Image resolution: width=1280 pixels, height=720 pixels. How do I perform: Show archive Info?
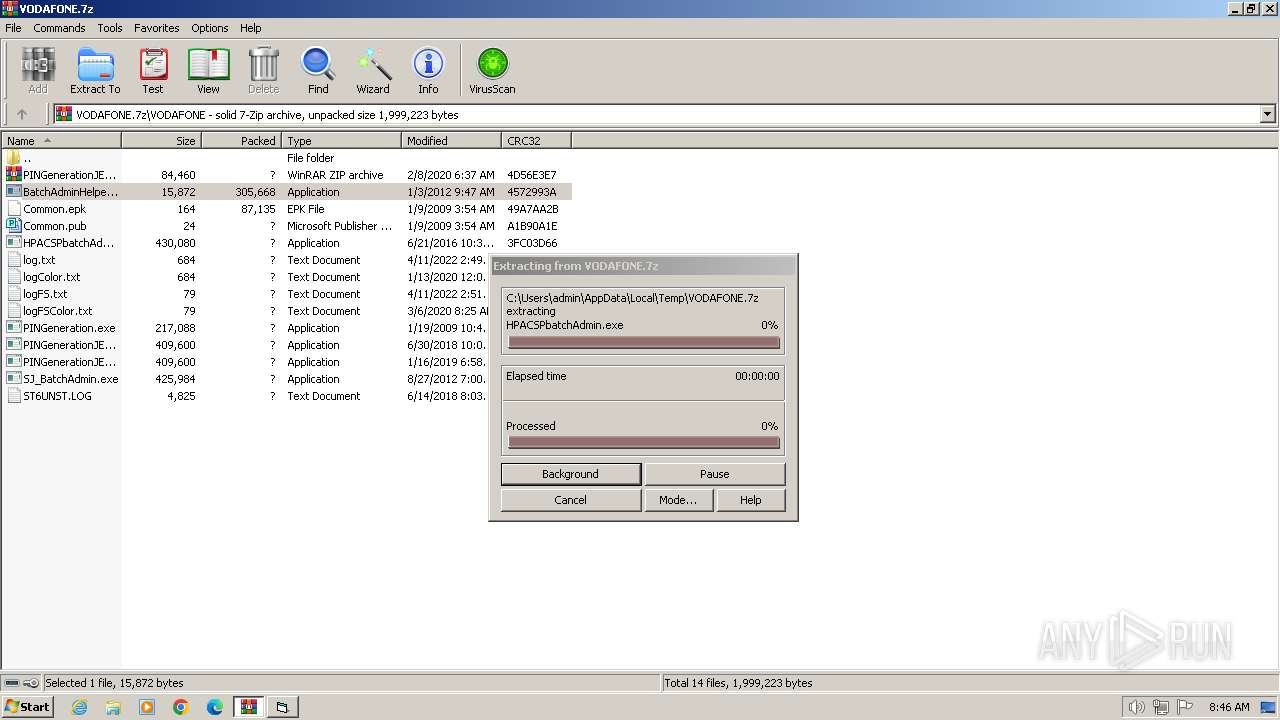click(x=428, y=70)
